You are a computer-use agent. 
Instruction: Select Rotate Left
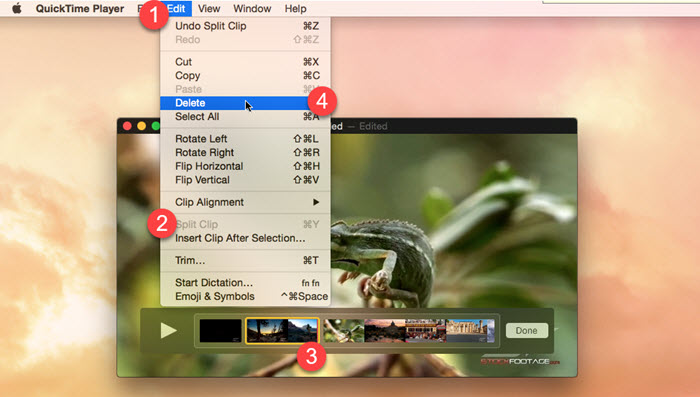[x=246, y=139]
